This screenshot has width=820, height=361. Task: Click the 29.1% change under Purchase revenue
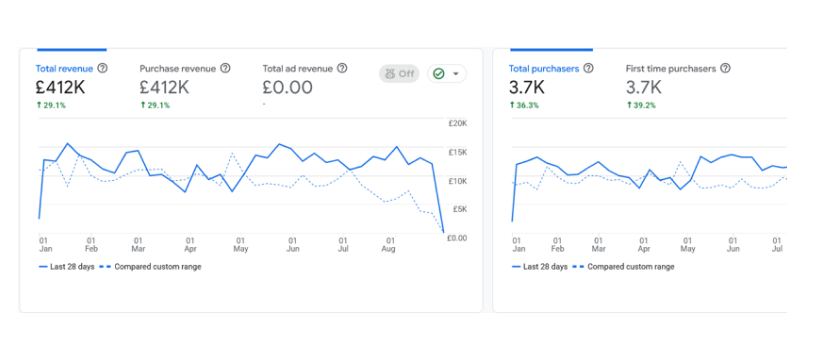coord(155,105)
